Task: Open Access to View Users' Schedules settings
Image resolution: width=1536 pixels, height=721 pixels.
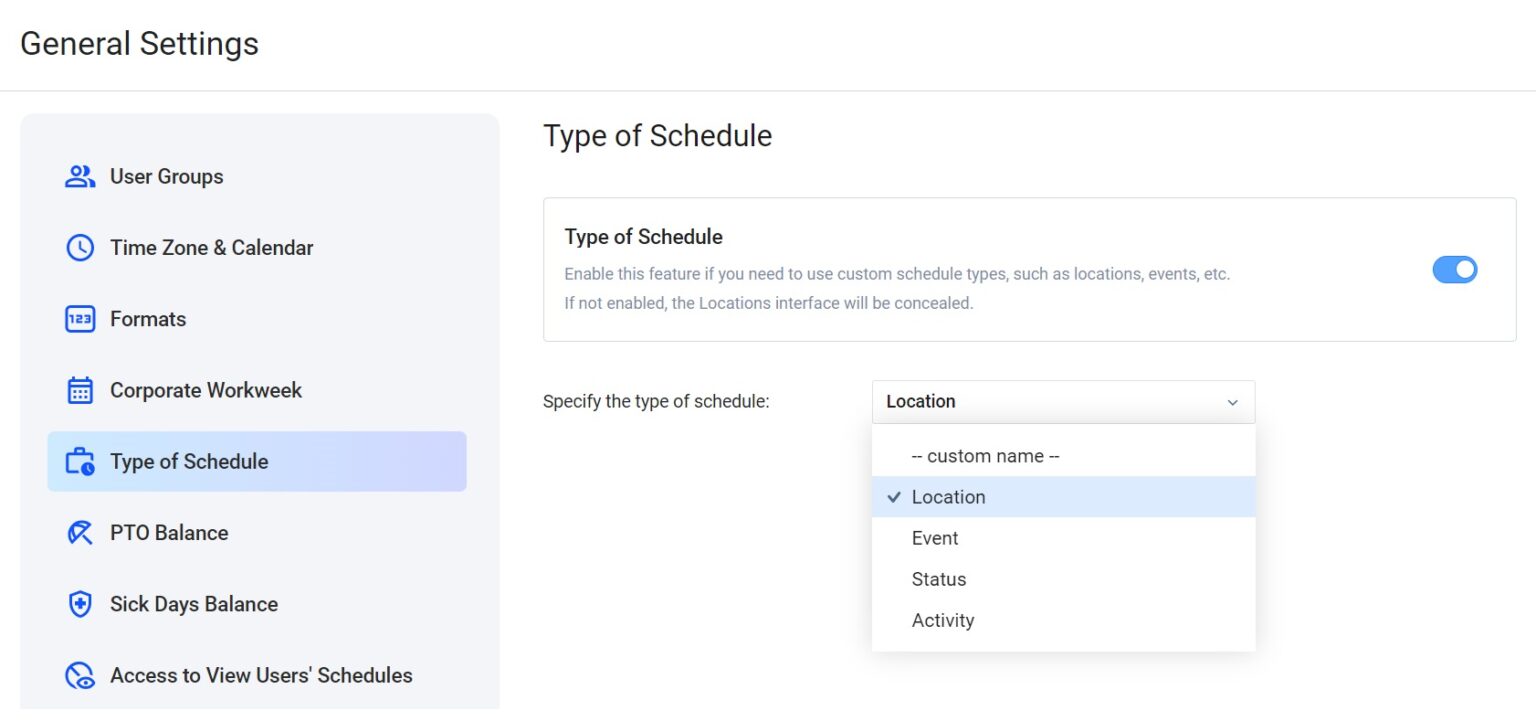Action: point(260,675)
